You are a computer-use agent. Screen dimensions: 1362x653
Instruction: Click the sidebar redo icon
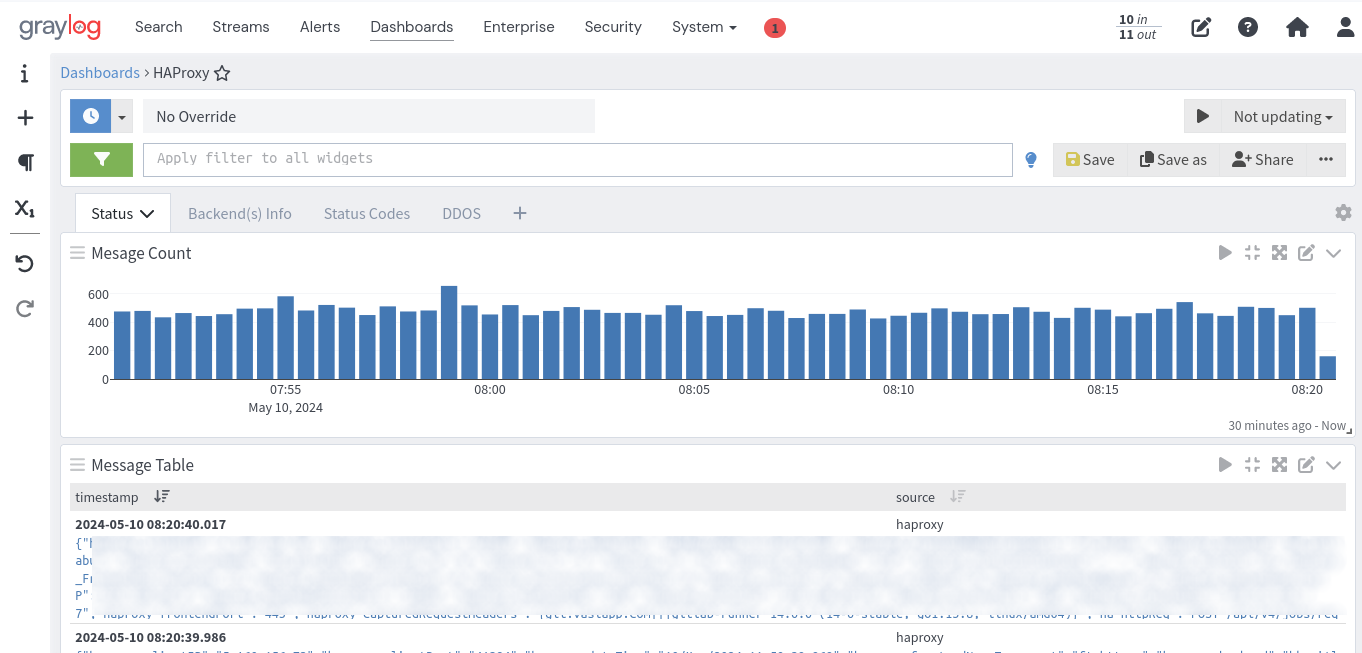(x=25, y=308)
